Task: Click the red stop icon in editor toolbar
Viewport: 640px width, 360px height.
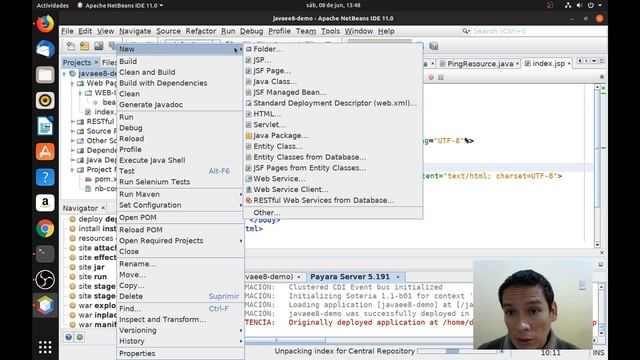Action: click(431, 77)
